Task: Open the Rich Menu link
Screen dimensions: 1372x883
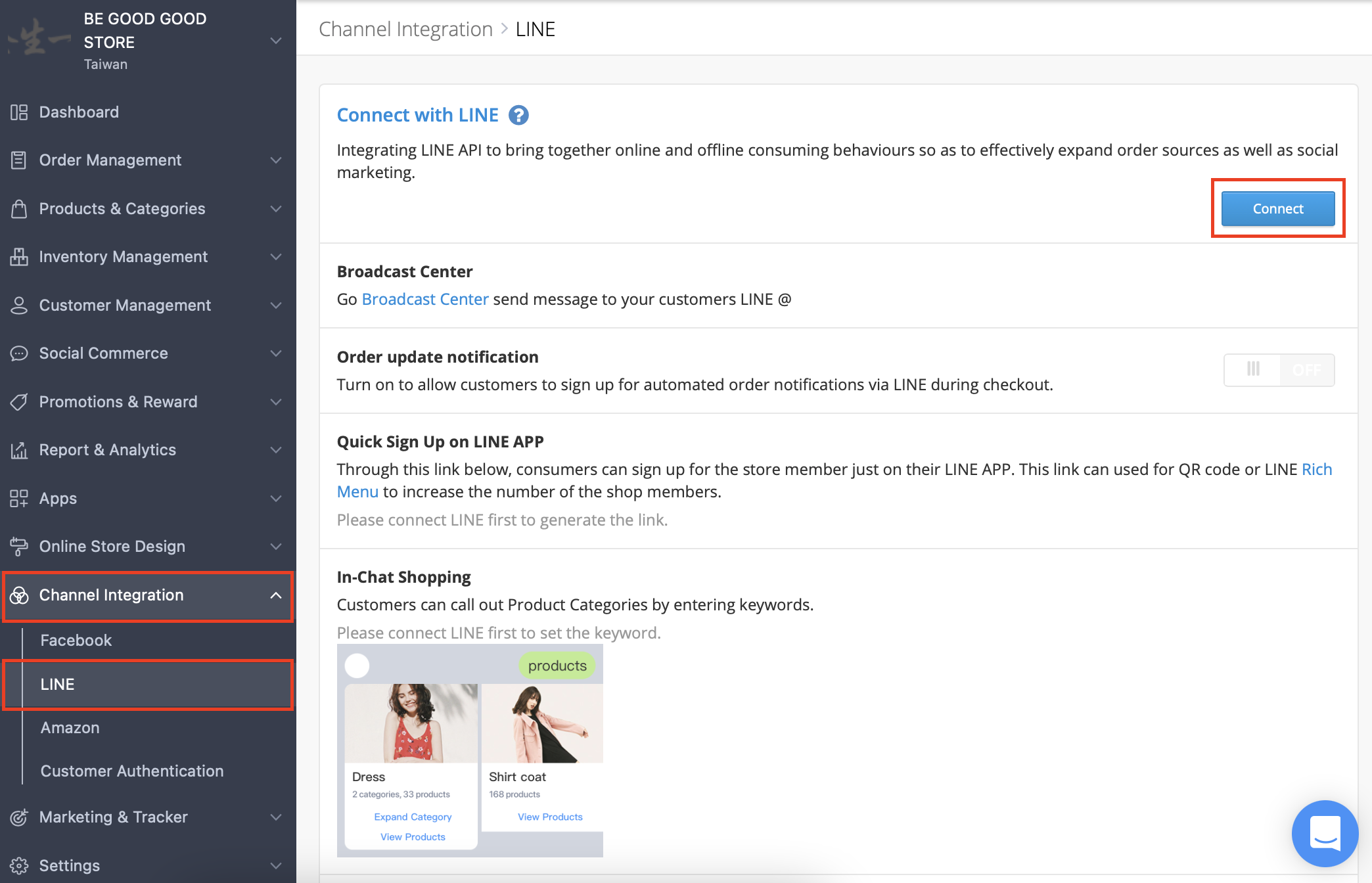Action: coord(1317,470)
